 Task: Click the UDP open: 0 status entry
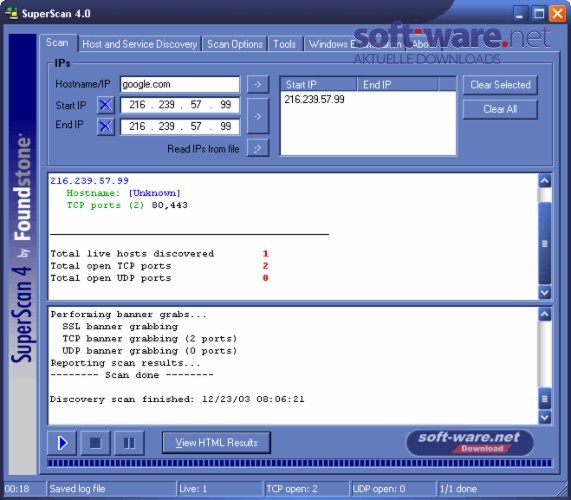[x=393, y=489]
